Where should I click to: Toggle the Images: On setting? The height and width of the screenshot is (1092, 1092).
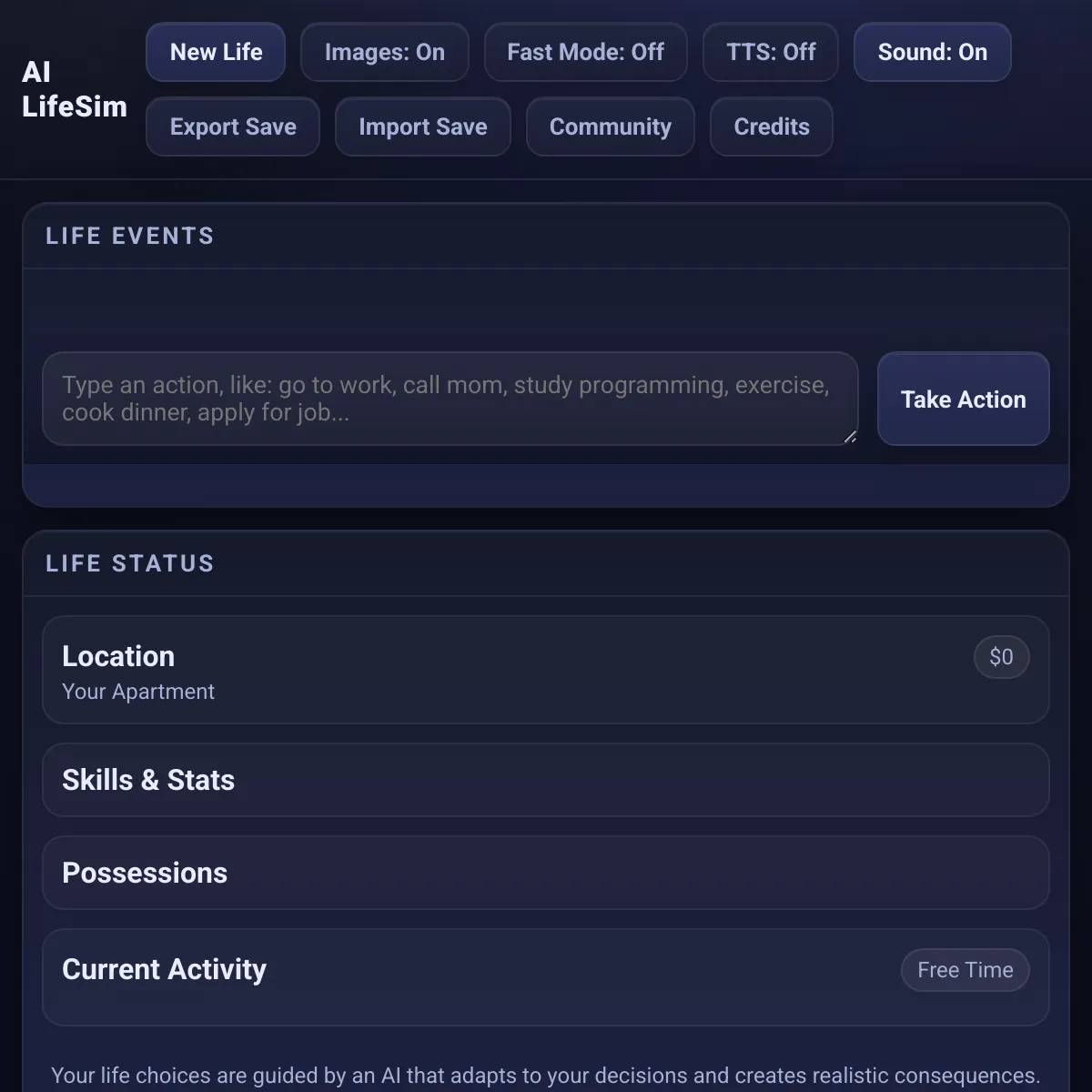[384, 52]
